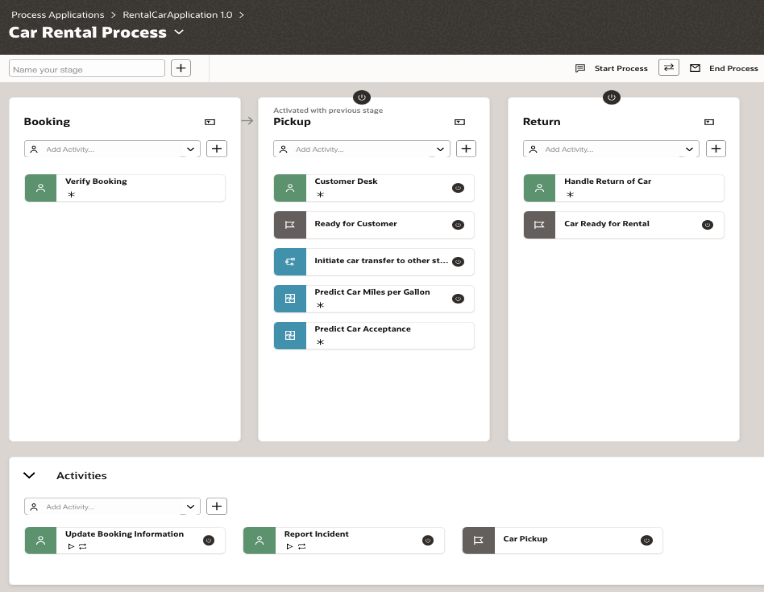Expand Booking Add Activity dropdown
The width and height of the screenshot is (764, 592).
click(191, 149)
